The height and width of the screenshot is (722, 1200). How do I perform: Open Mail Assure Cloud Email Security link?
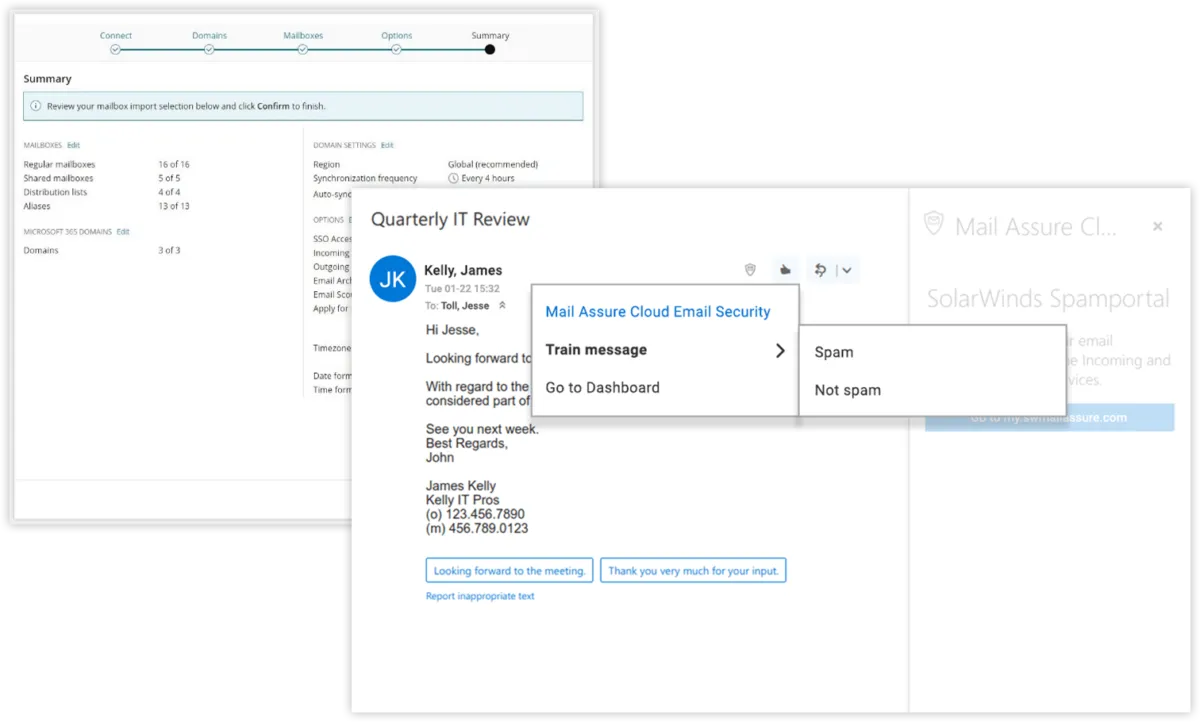pos(658,312)
